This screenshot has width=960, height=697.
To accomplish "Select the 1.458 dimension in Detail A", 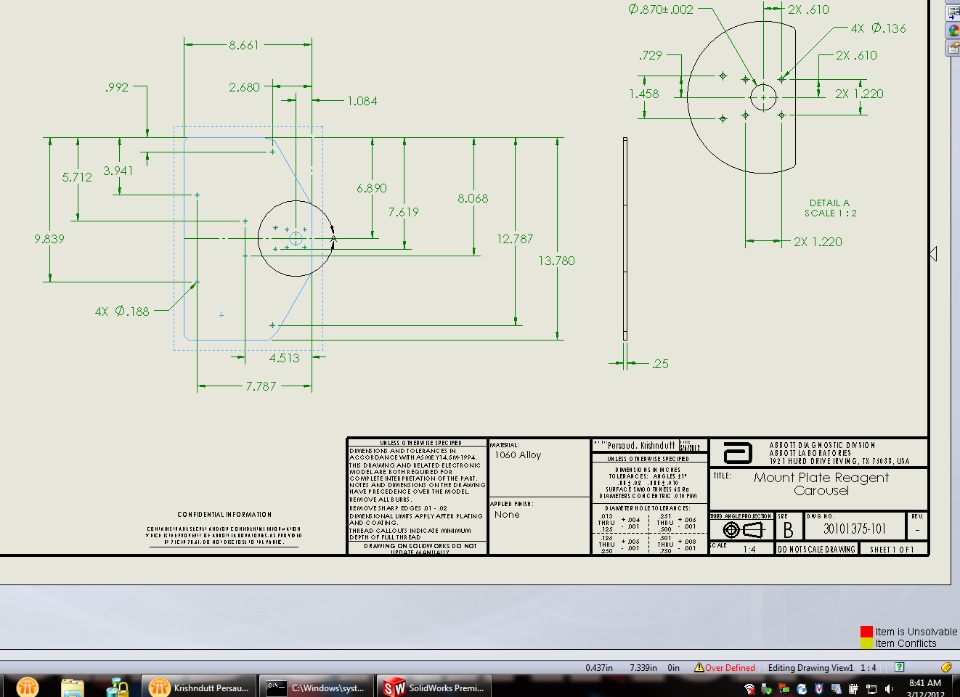I will (x=644, y=93).
